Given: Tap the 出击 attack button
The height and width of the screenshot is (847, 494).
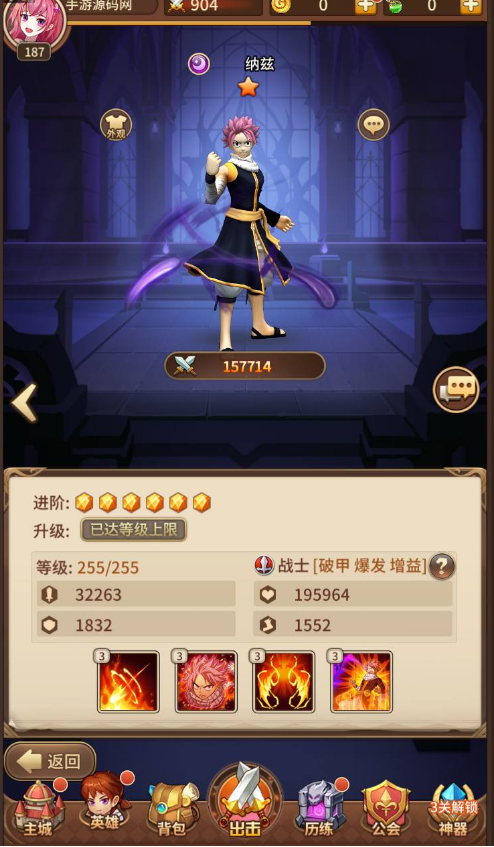Looking at the screenshot, I should (x=245, y=801).
